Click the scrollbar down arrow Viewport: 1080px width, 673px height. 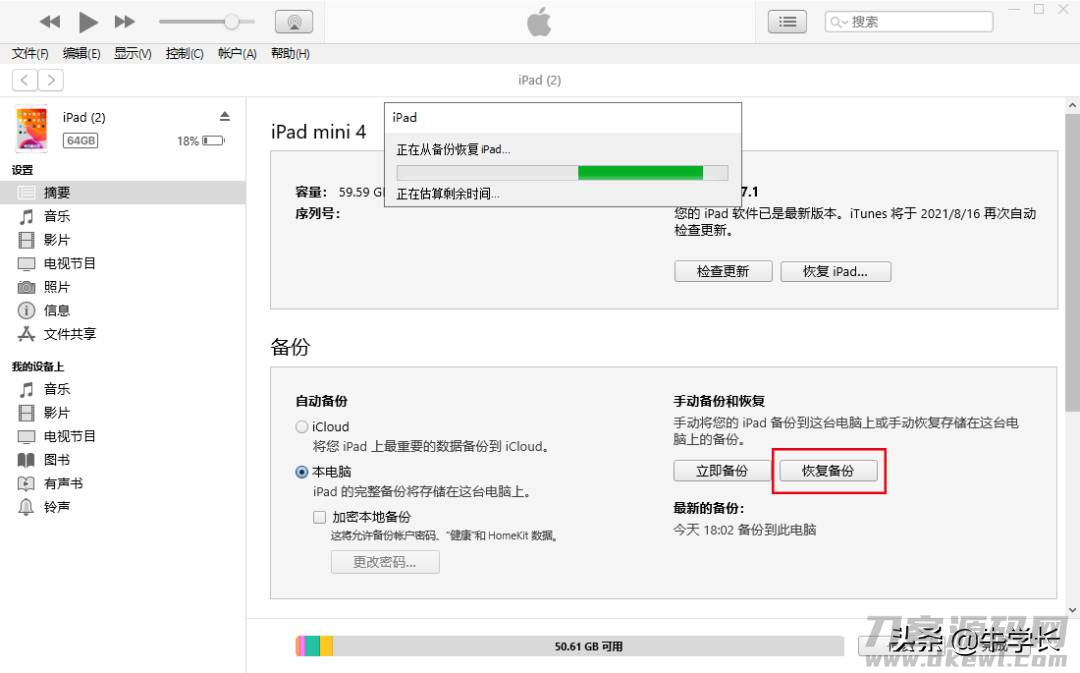(1072, 610)
